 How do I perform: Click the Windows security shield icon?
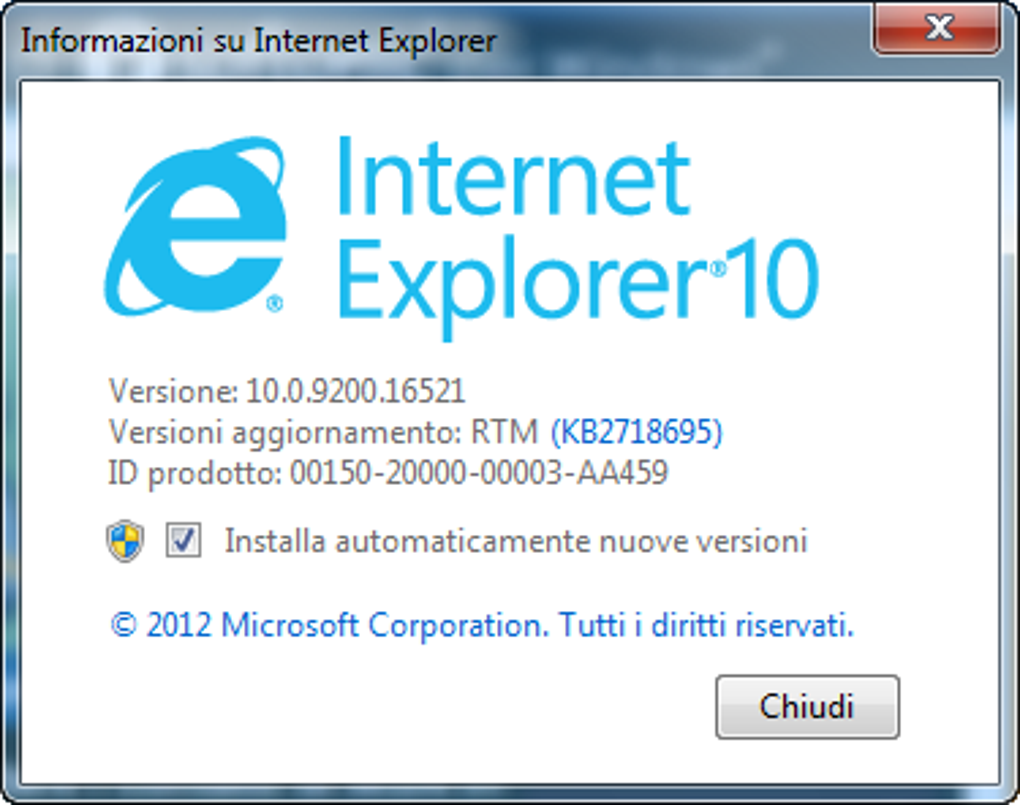pos(125,541)
